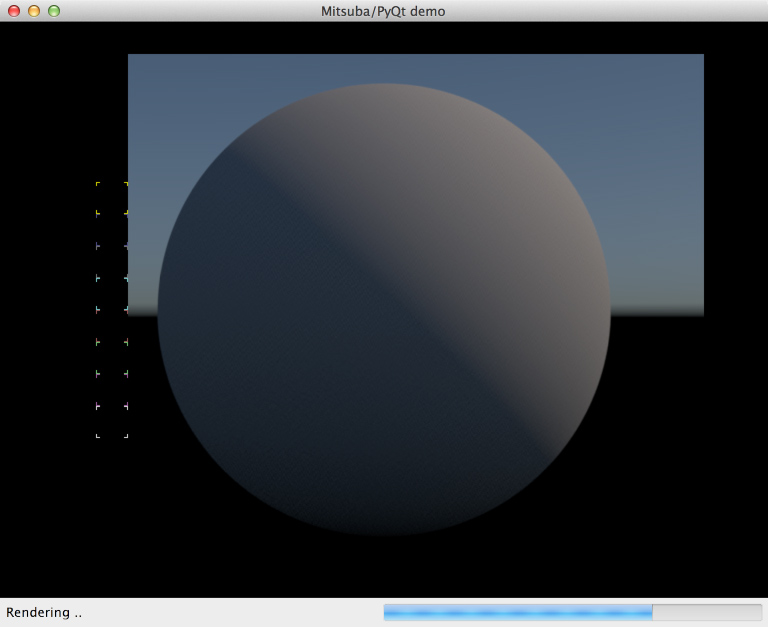The height and width of the screenshot is (627, 768).
Task: Close the Mitsuba/PyQt demo window
Action: (x=14, y=11)
